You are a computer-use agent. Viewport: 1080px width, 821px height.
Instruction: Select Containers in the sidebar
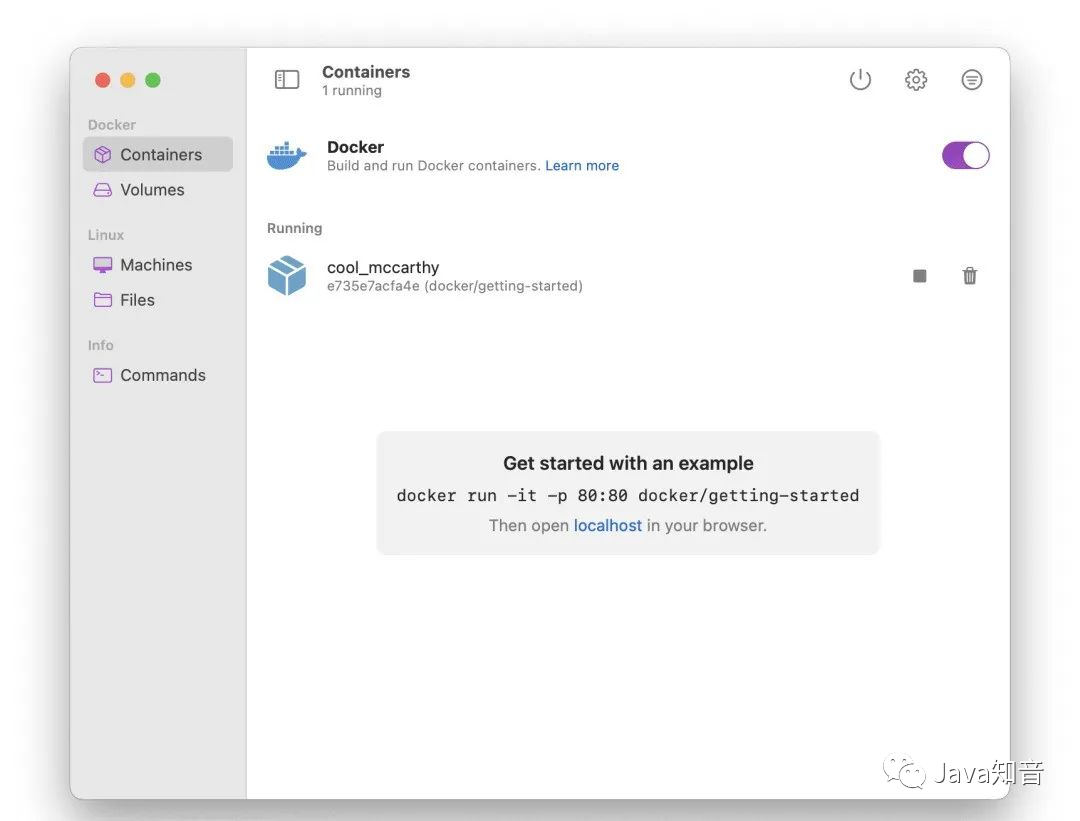158,155
